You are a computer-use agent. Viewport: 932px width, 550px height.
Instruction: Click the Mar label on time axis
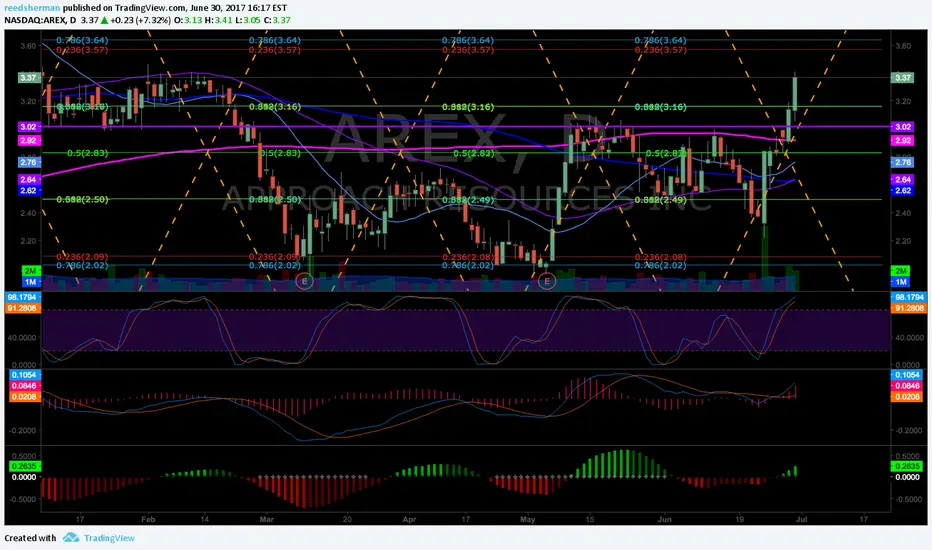coord(266,519)
